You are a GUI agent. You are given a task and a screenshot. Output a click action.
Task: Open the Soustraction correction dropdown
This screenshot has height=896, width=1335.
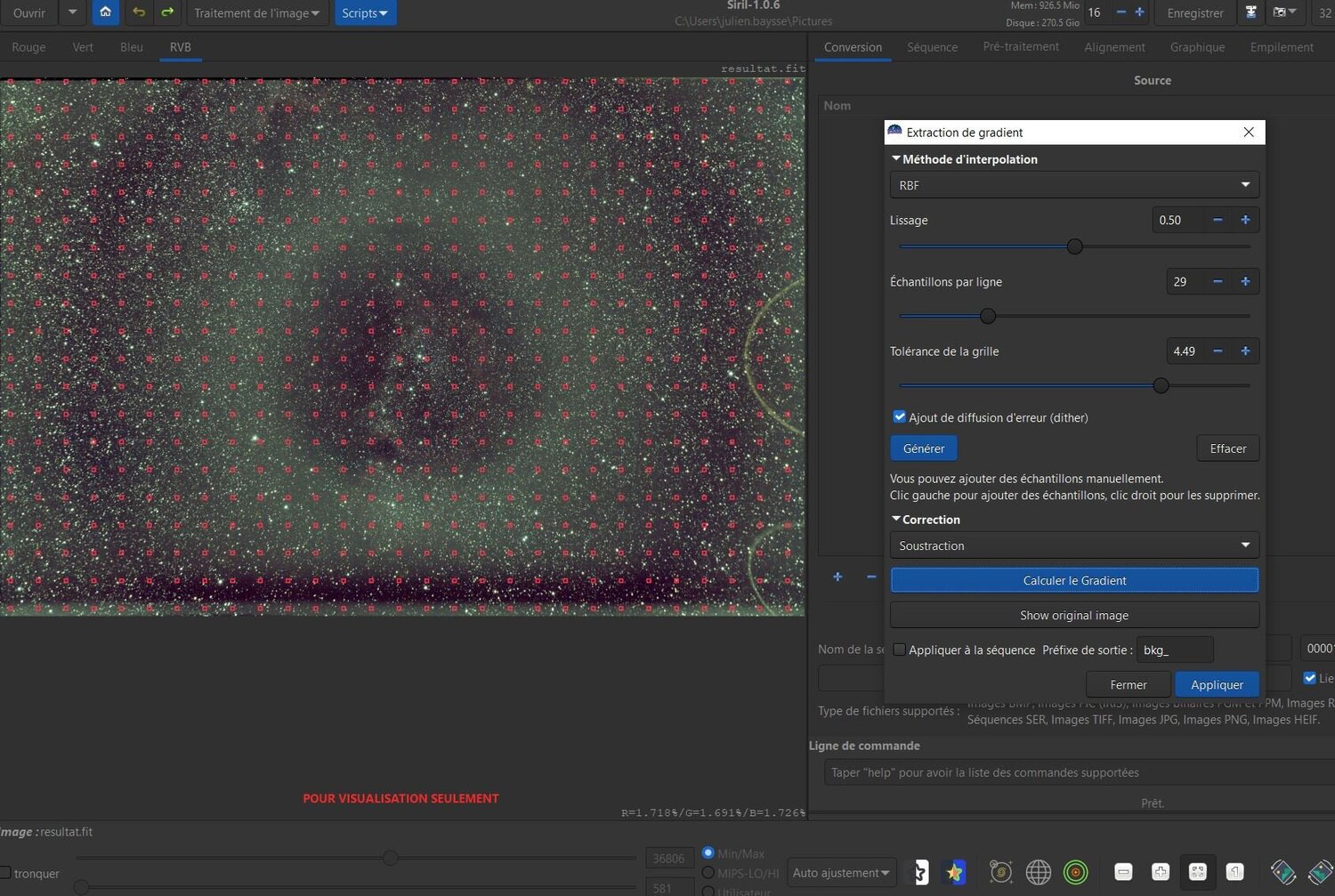click(x=1074, y=545)
